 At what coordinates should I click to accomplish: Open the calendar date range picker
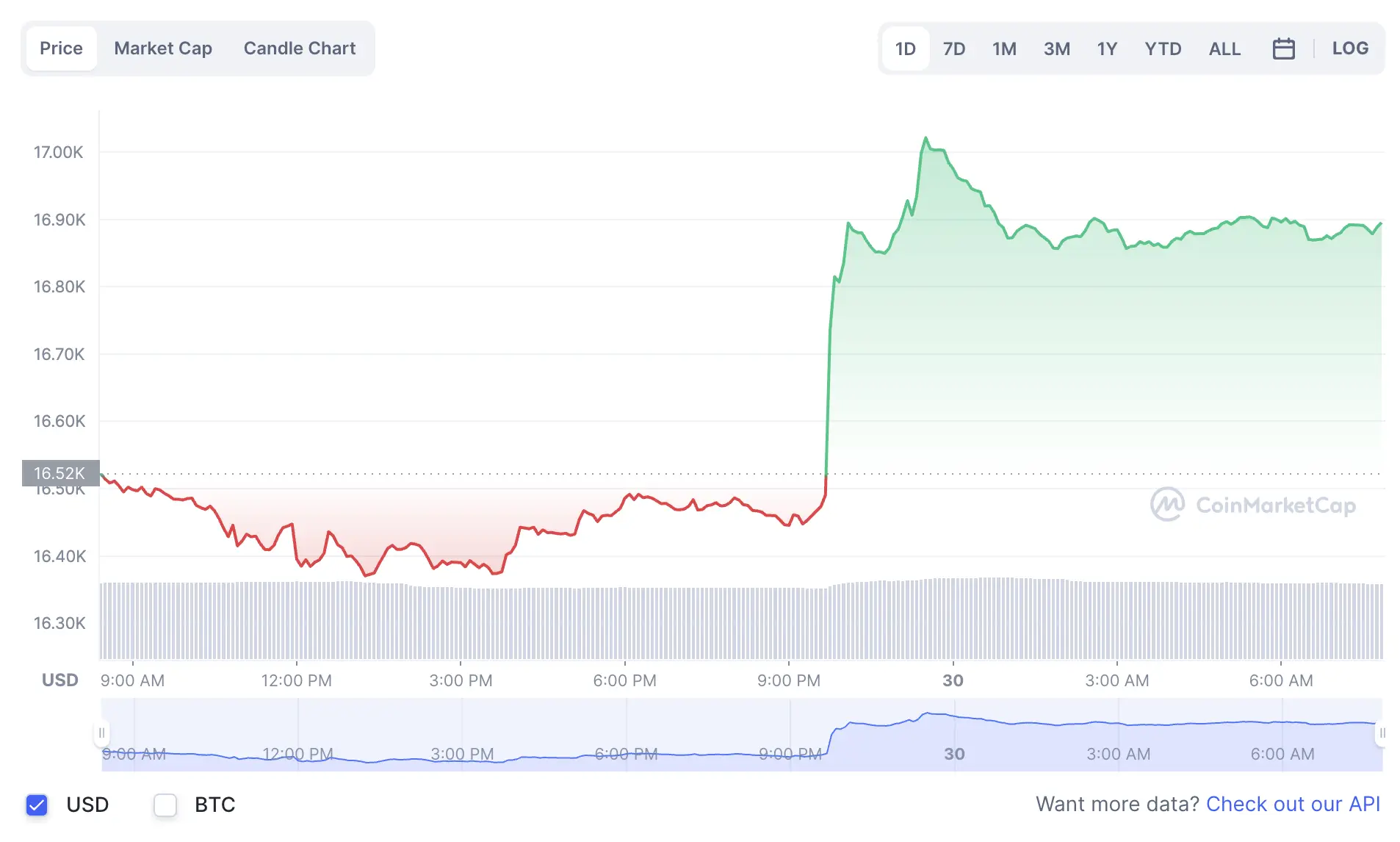point(1283,48)
